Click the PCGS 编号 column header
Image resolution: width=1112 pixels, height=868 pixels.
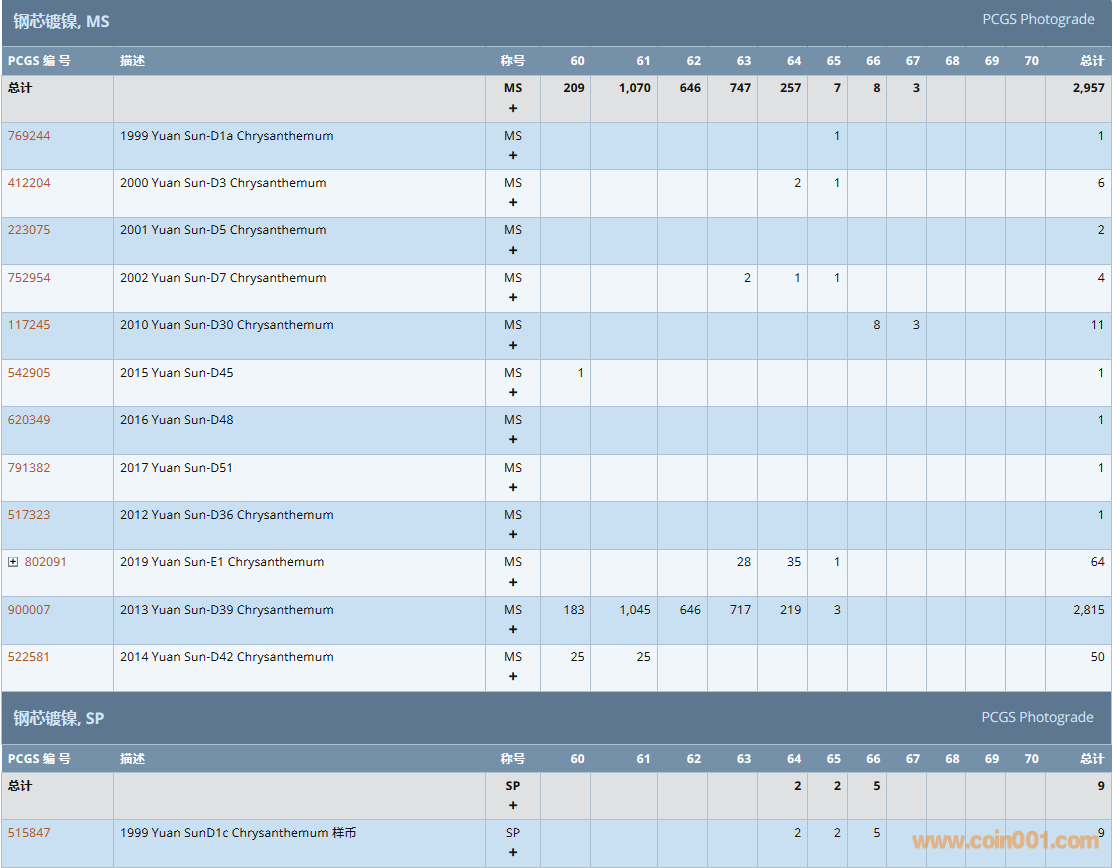[40, 61]
